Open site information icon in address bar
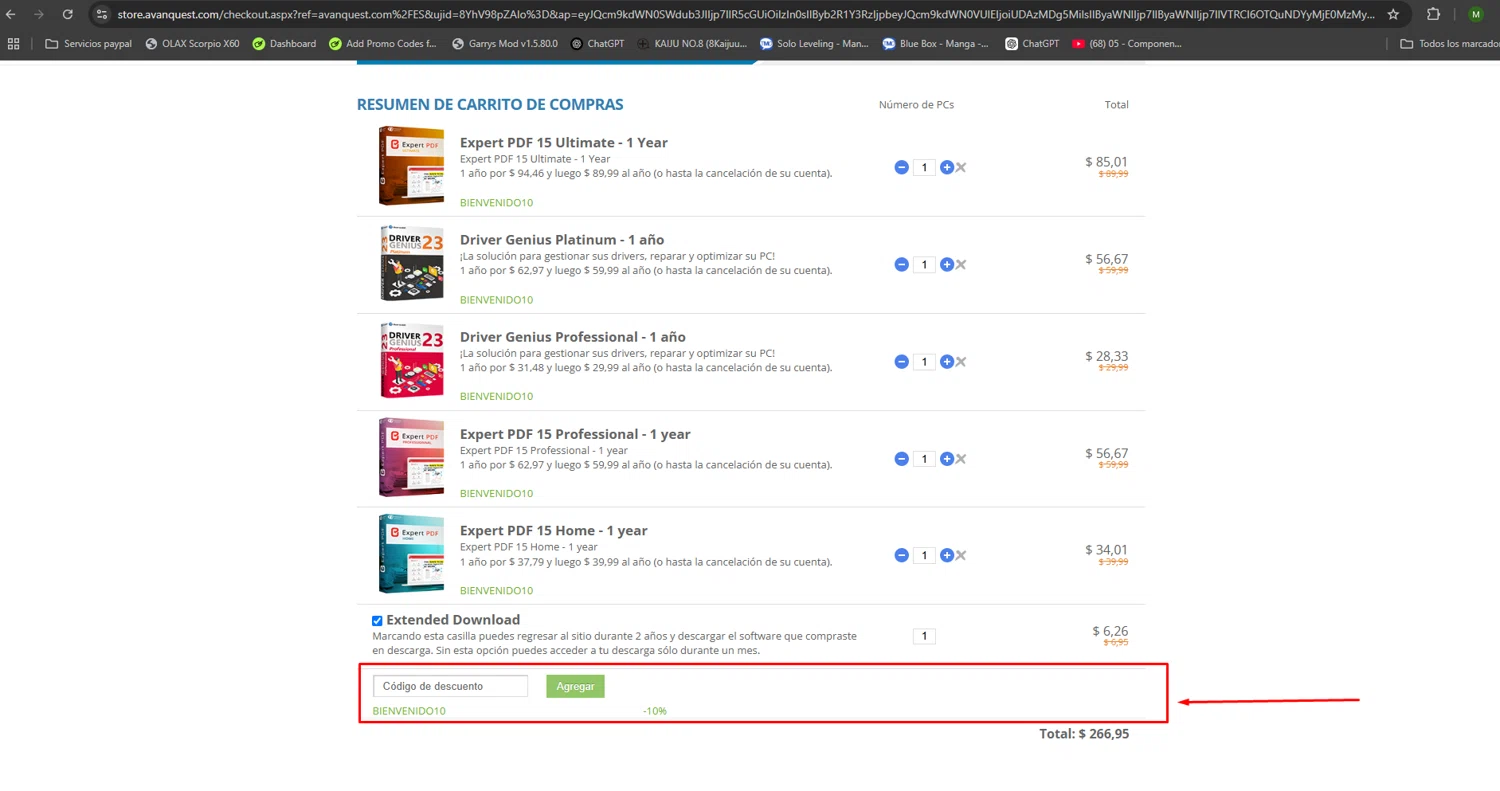 click(101, 14)
